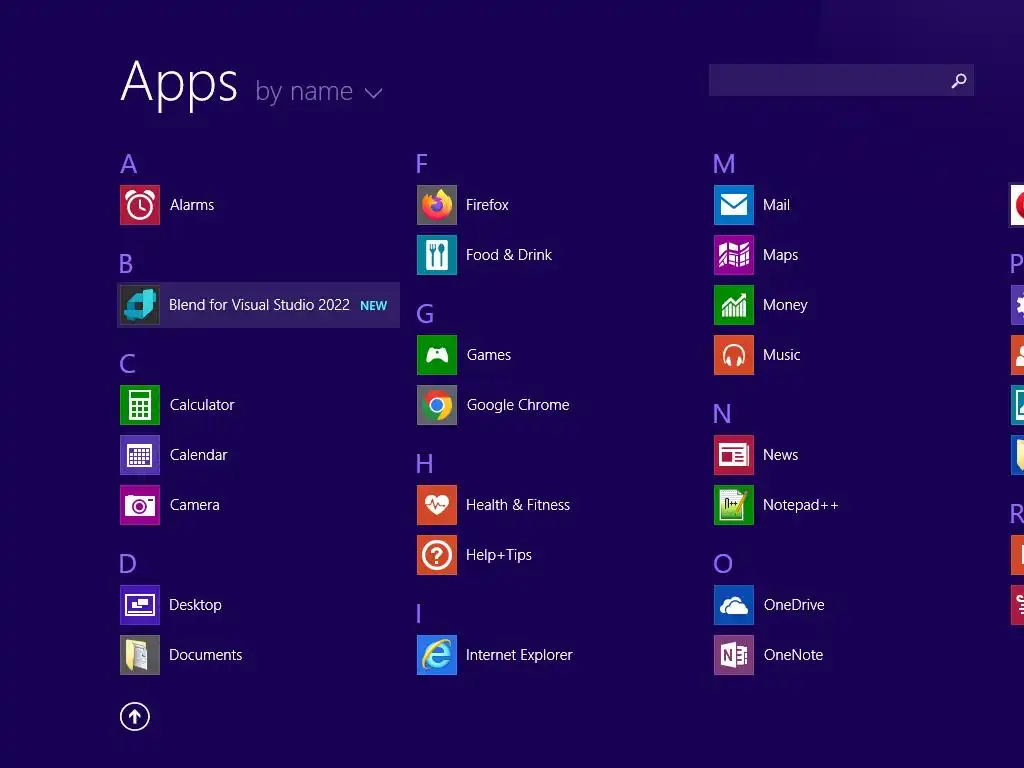Screen dimensions: 1024x768
Task: Click the 'Money' label text
Action: (785, 306)
